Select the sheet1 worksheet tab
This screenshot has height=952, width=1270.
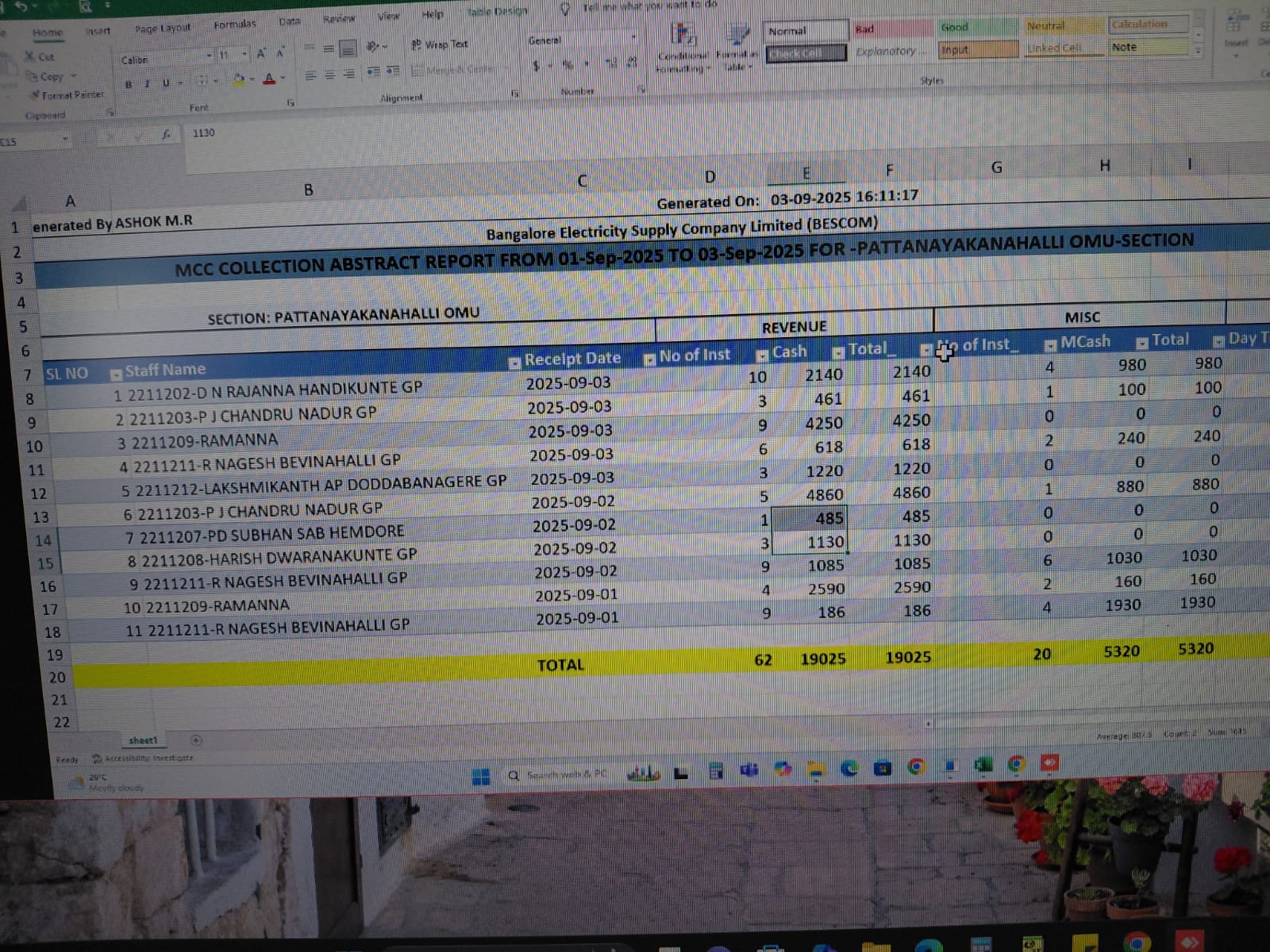(143, 740)
